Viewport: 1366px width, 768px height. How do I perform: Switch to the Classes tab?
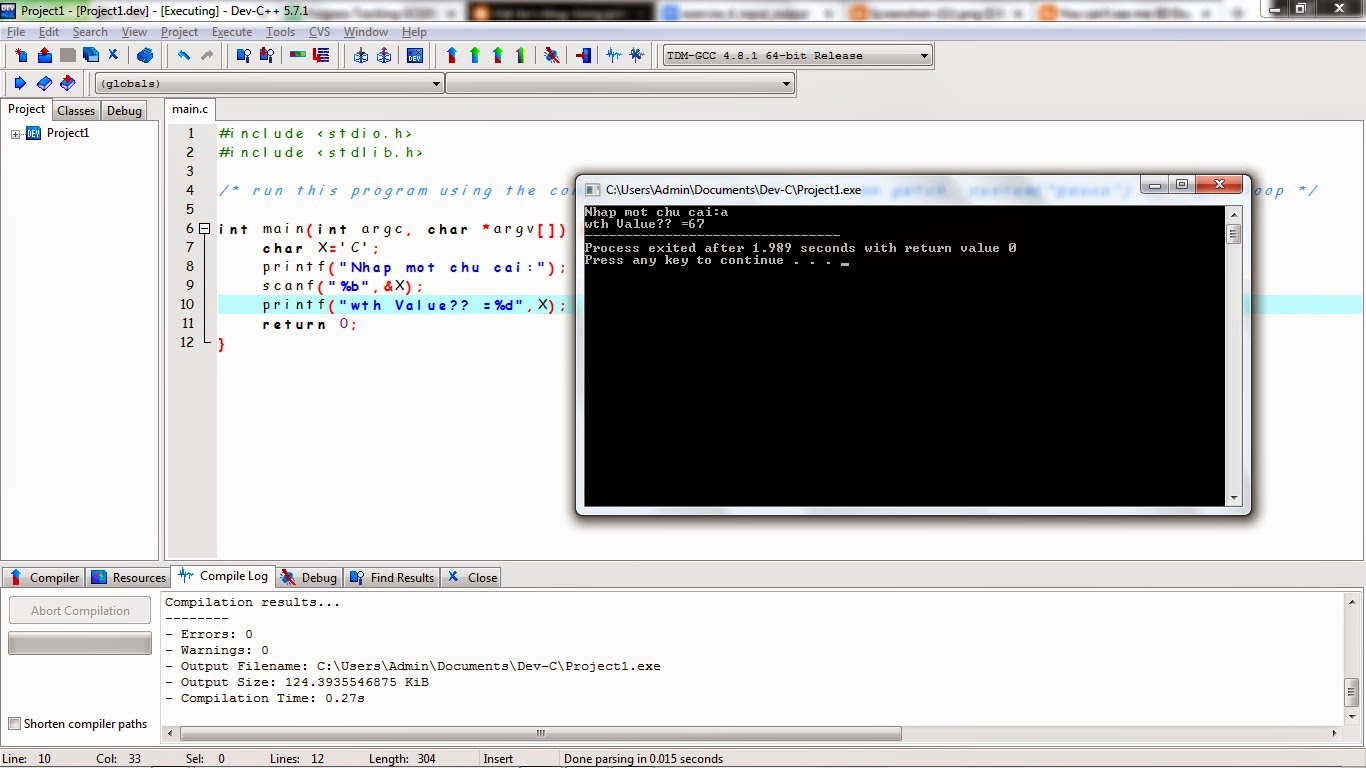[x=76, y=111]
